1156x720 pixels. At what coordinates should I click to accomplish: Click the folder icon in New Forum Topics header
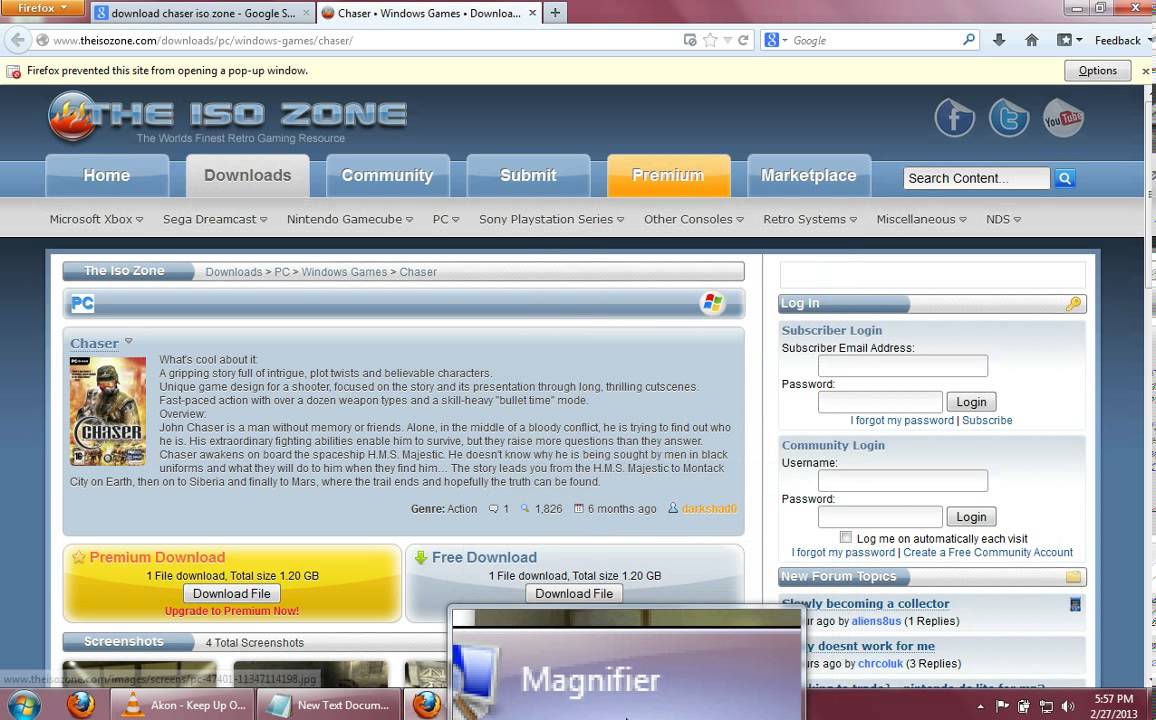pos(1073,576)
